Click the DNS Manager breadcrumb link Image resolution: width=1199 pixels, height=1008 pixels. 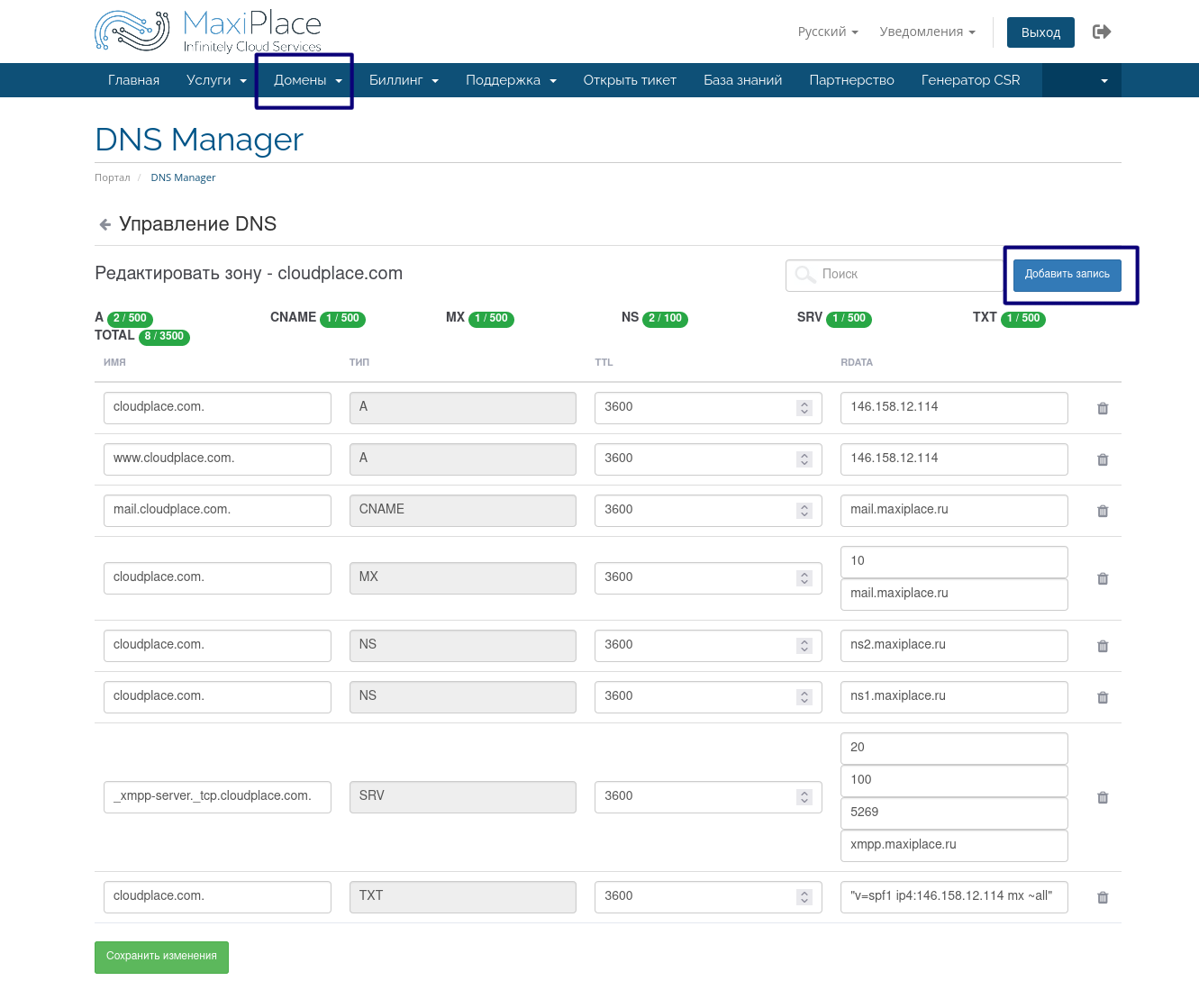click(x=183, y=177)
